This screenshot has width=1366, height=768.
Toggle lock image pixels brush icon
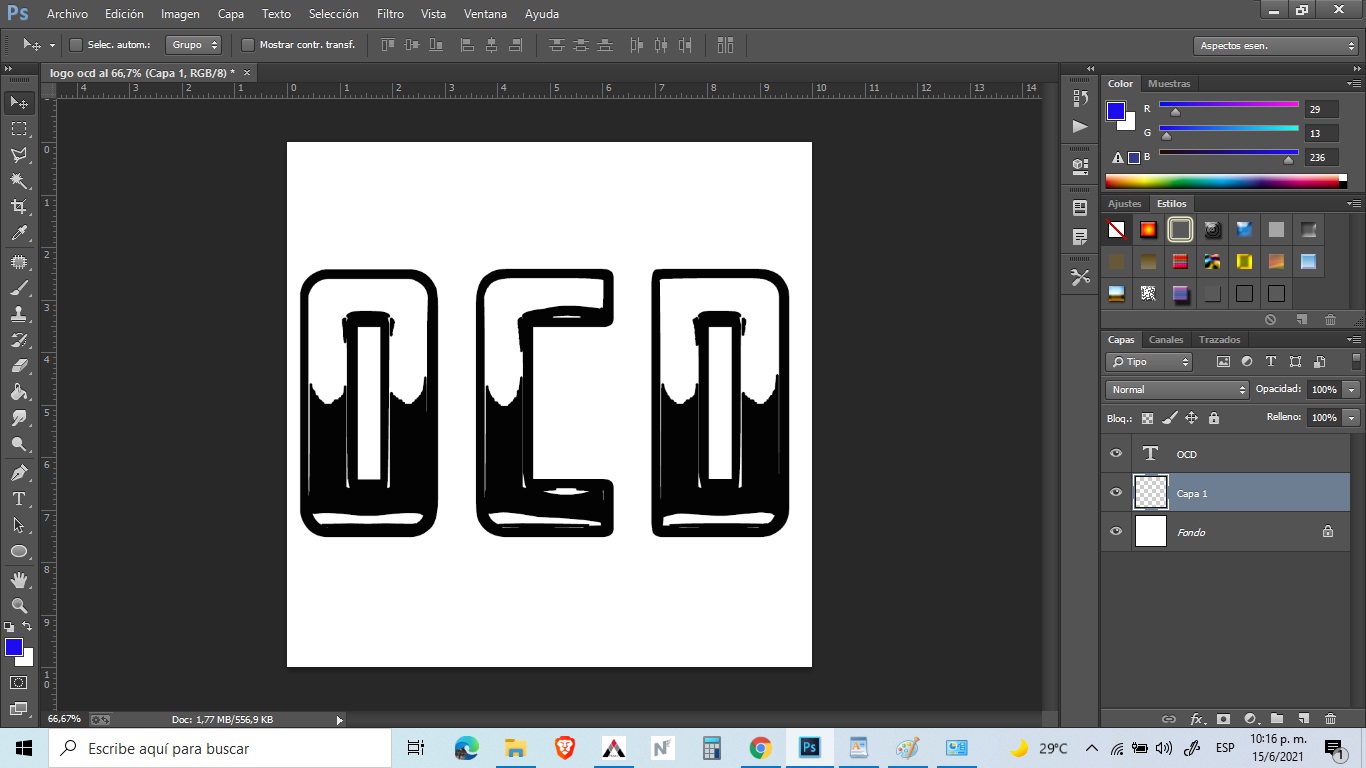coord(1169,418)
